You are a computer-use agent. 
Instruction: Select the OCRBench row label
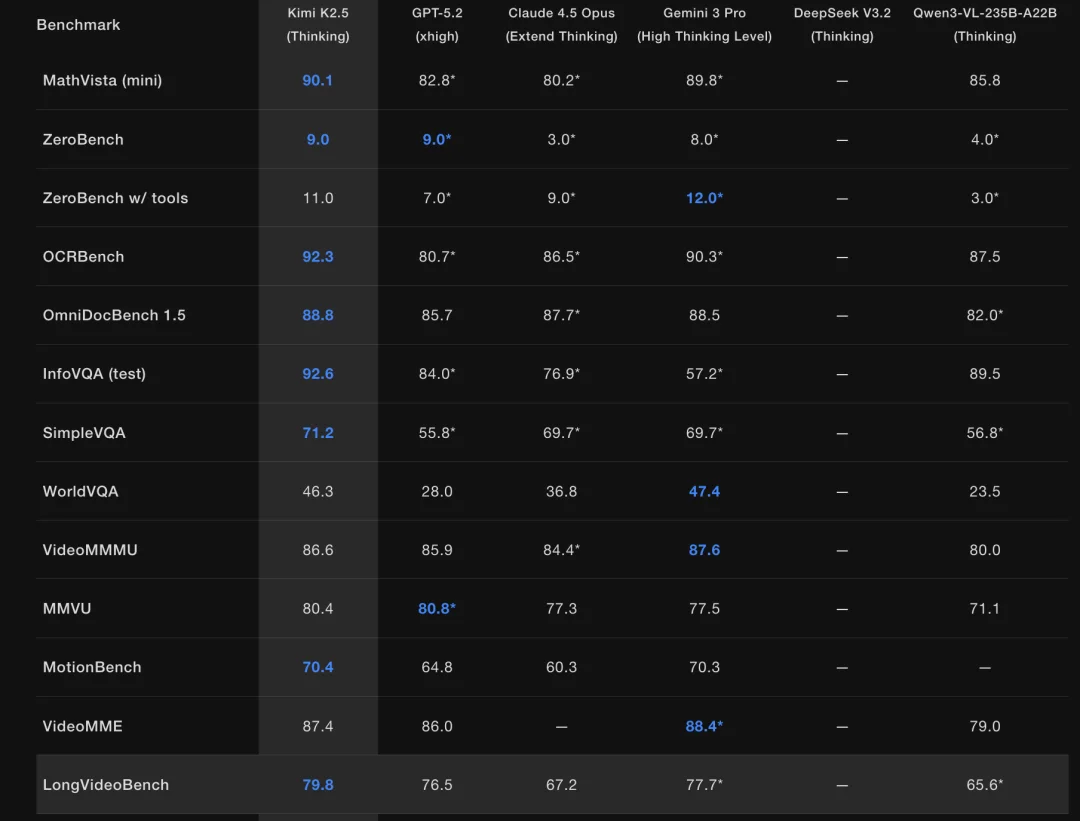(83, 257)
